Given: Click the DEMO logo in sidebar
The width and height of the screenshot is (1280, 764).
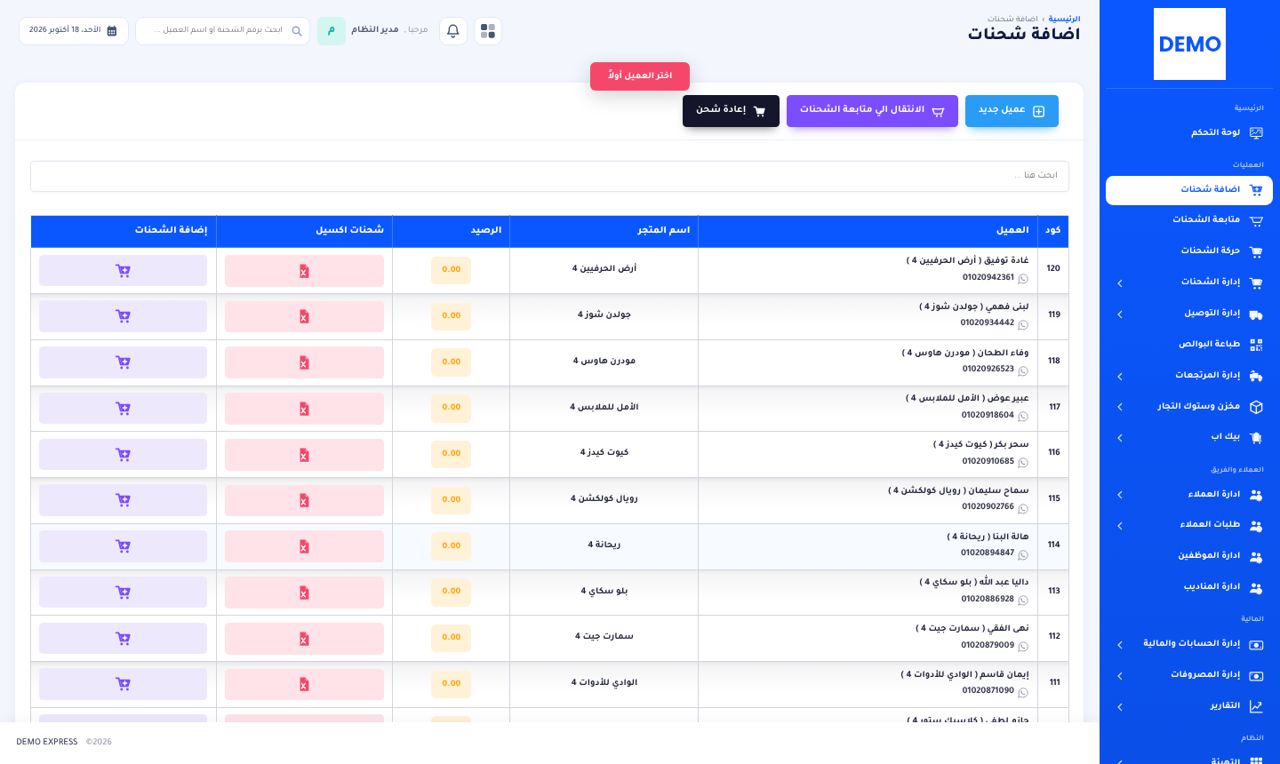Looking at the screenshot, I should (x=1189, y=44).
